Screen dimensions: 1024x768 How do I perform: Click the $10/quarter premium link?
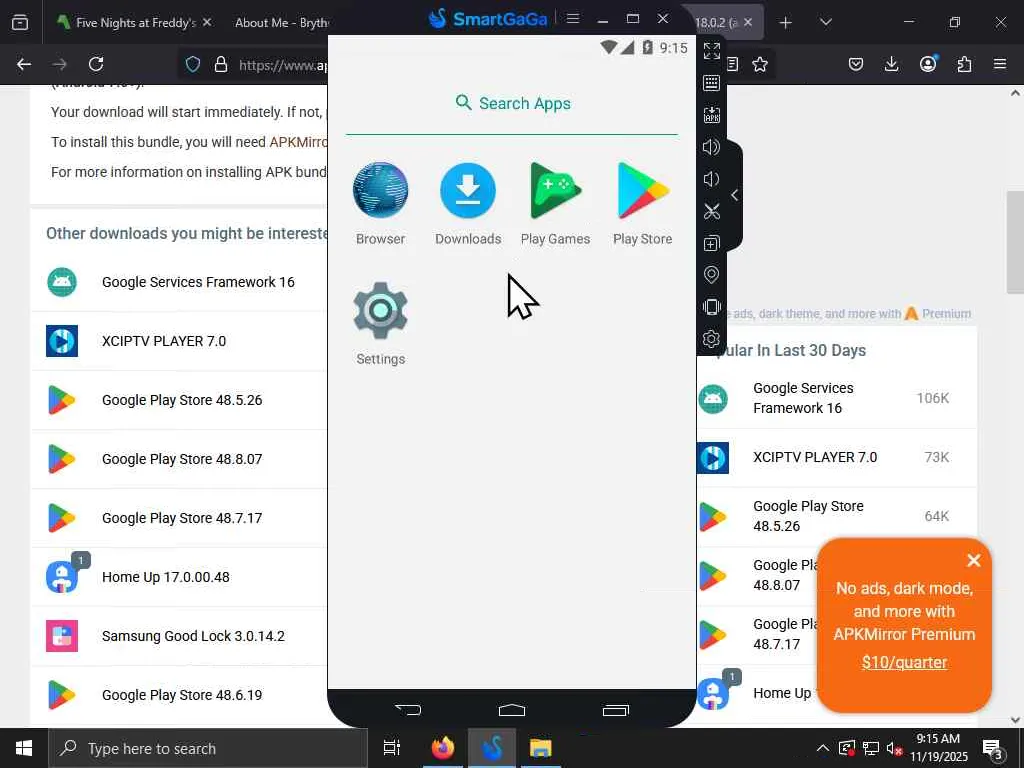904,662
